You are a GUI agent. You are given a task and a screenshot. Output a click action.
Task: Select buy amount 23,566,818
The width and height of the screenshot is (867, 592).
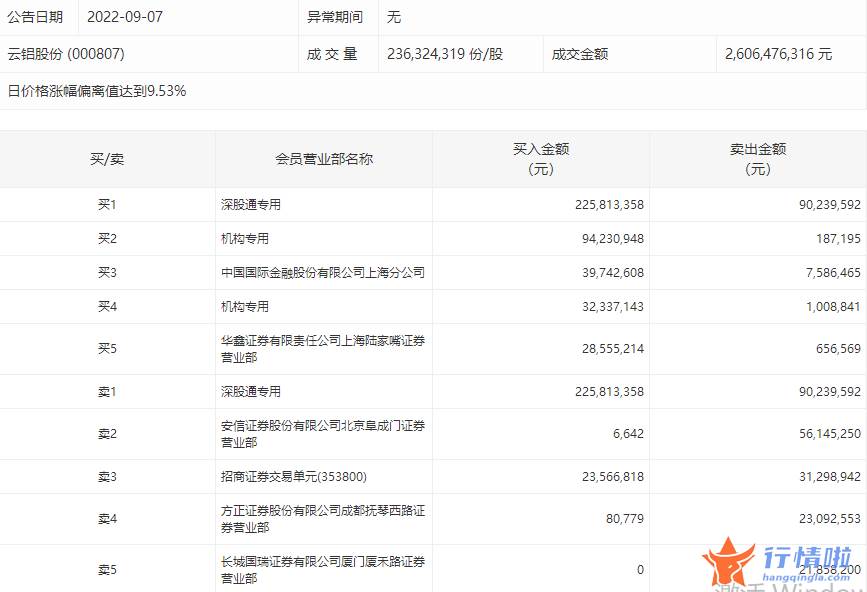click(x=613, y=477)
